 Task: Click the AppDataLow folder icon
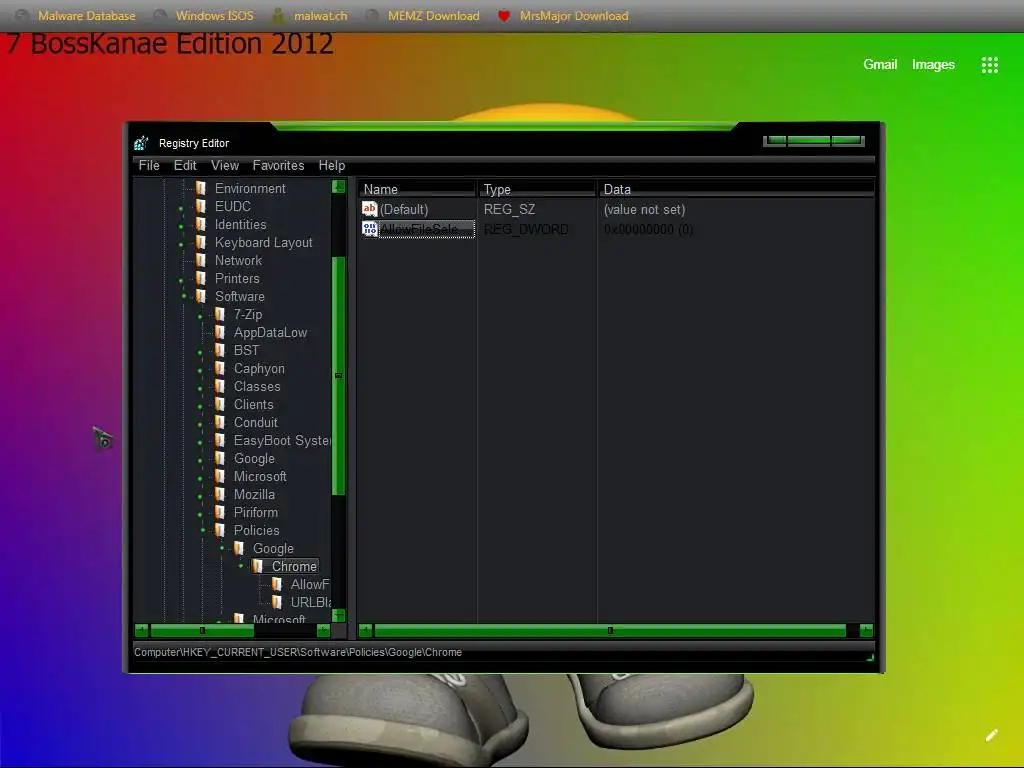click(x=220, y=332)
